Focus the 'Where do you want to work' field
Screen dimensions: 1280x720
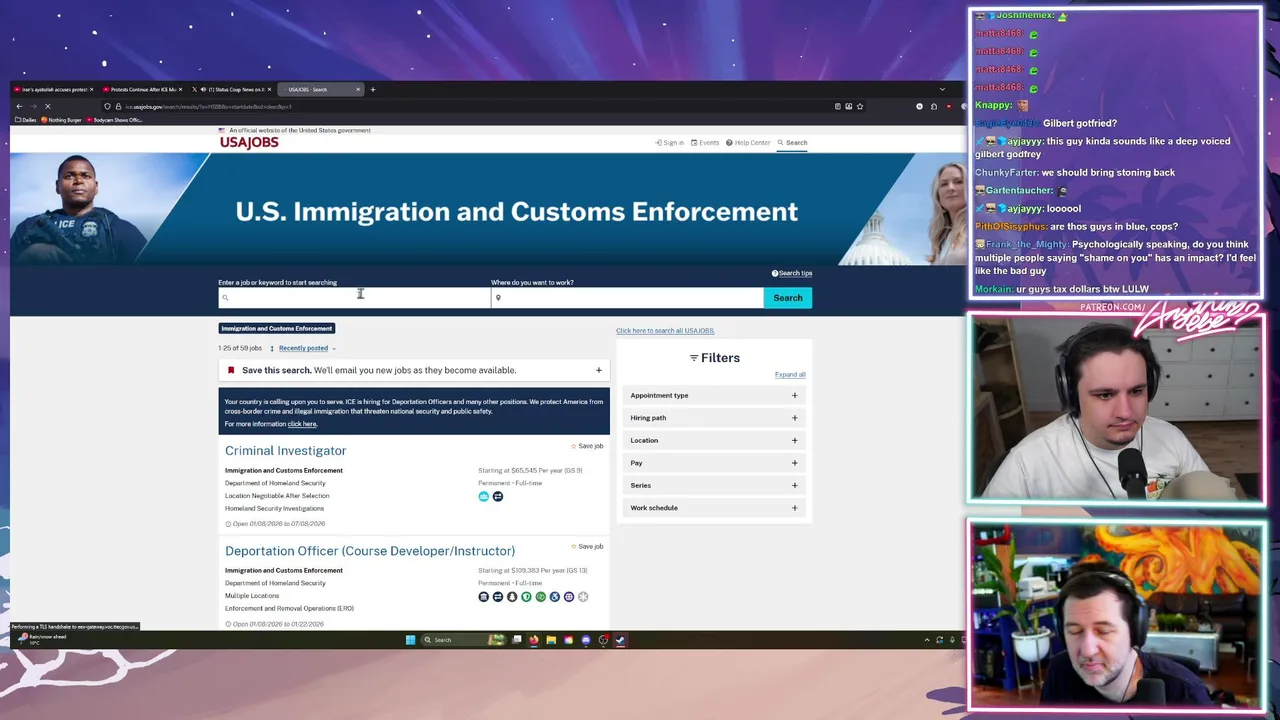click(627, 297)
